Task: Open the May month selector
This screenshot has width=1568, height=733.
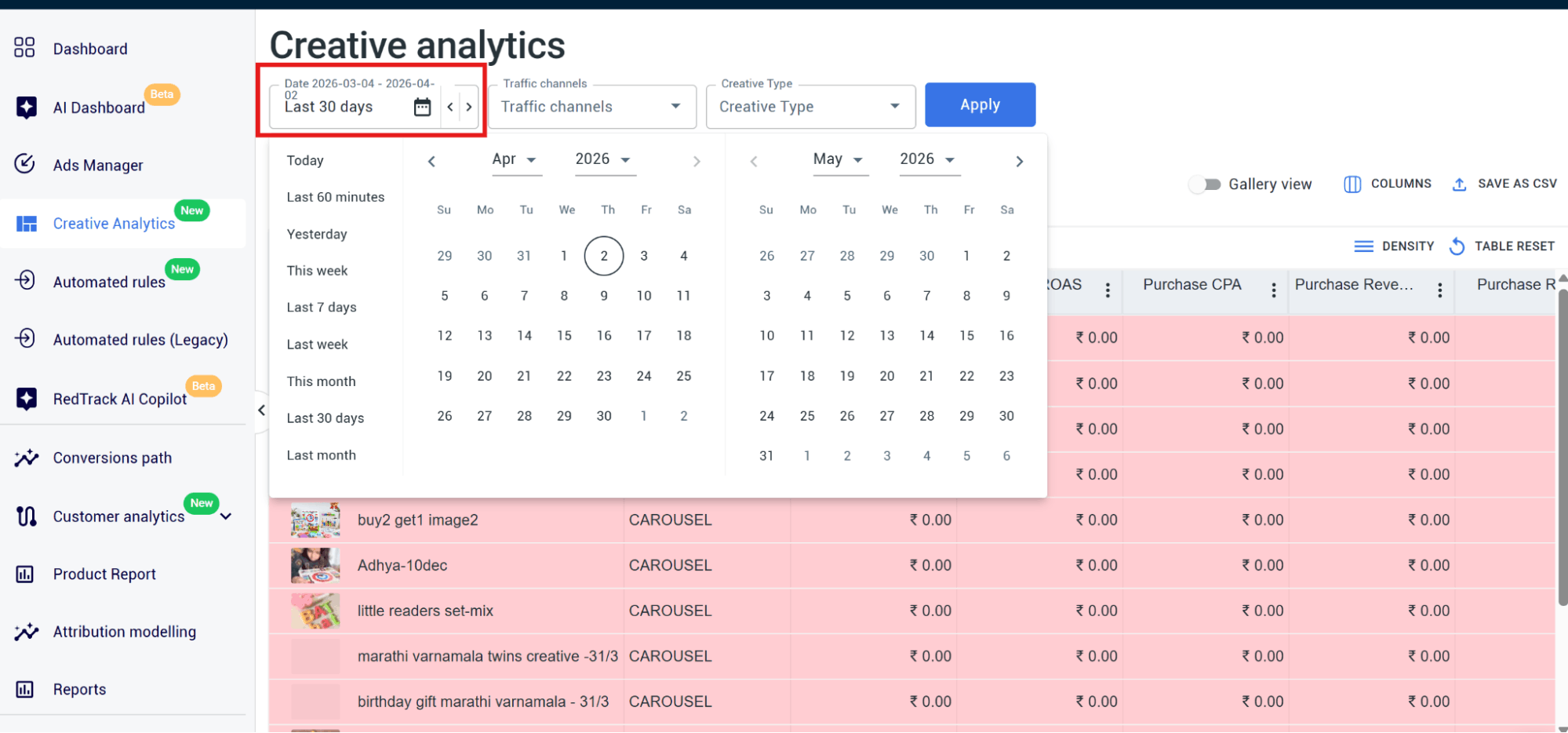Action: click(x=839, y=159)
